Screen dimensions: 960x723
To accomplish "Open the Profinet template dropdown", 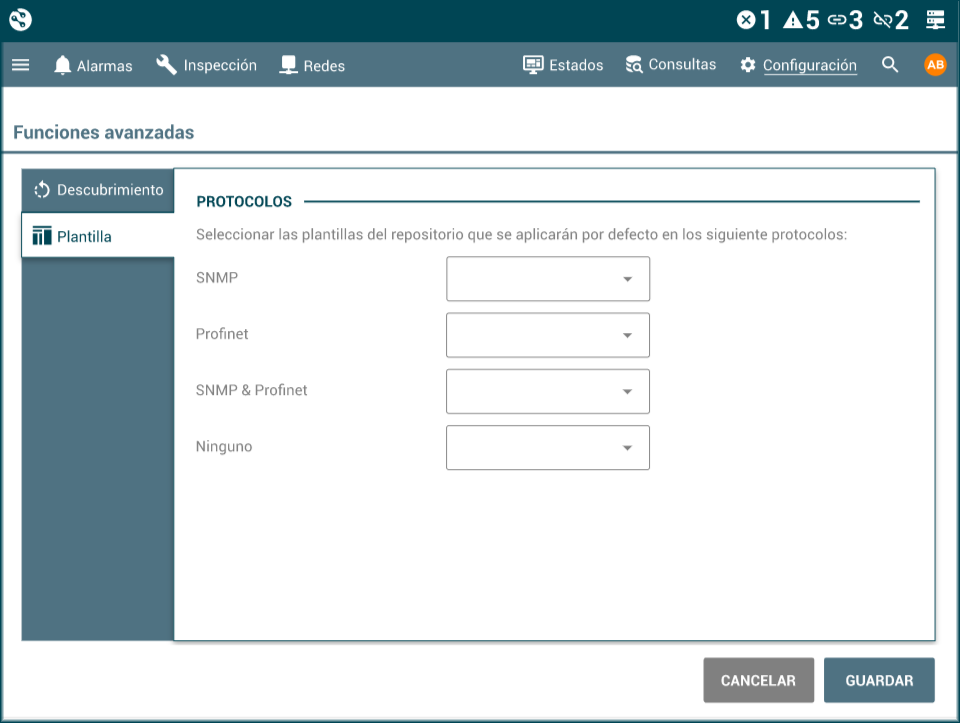I will tap(548, 335).
